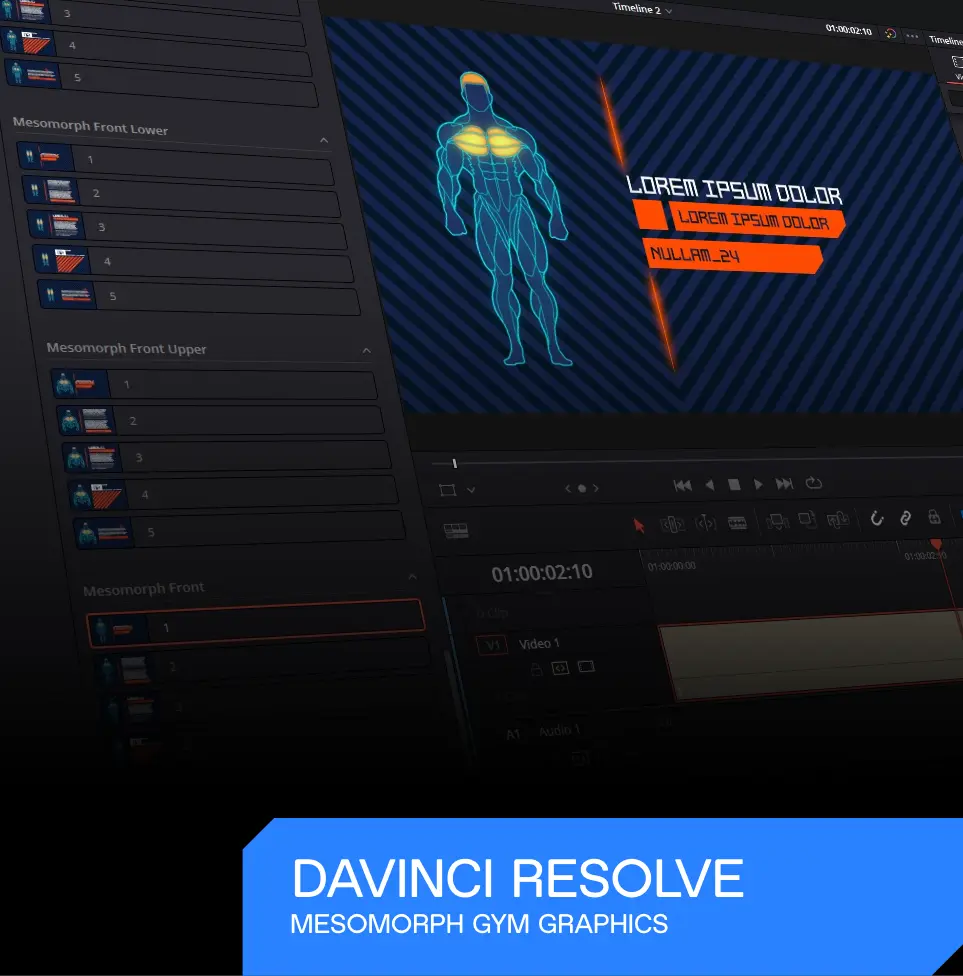
Task: Select the red arrow Selection tool
Action: pos(640,525)
